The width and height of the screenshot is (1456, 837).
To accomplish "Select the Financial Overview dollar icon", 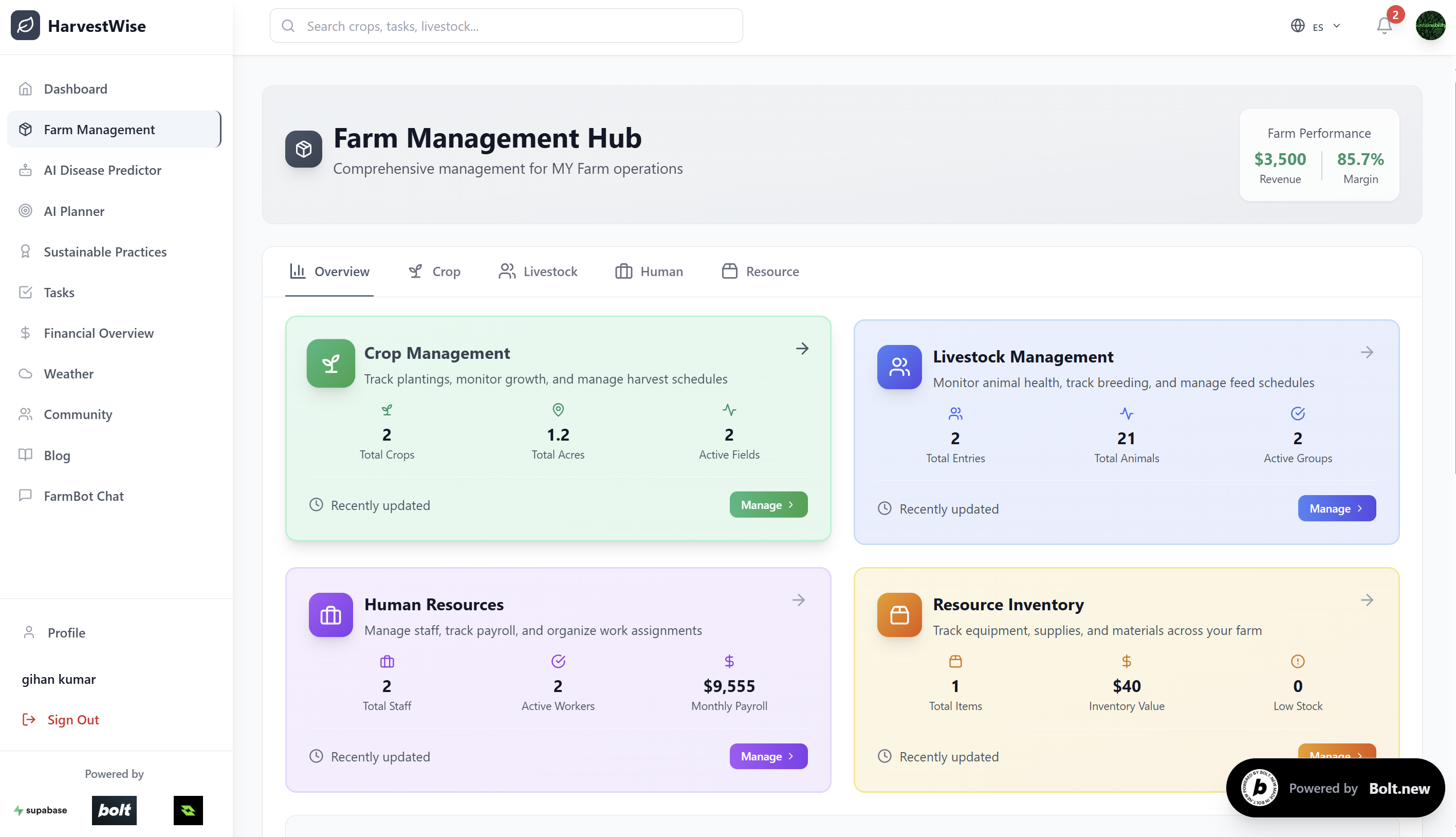I will point(25,333).
